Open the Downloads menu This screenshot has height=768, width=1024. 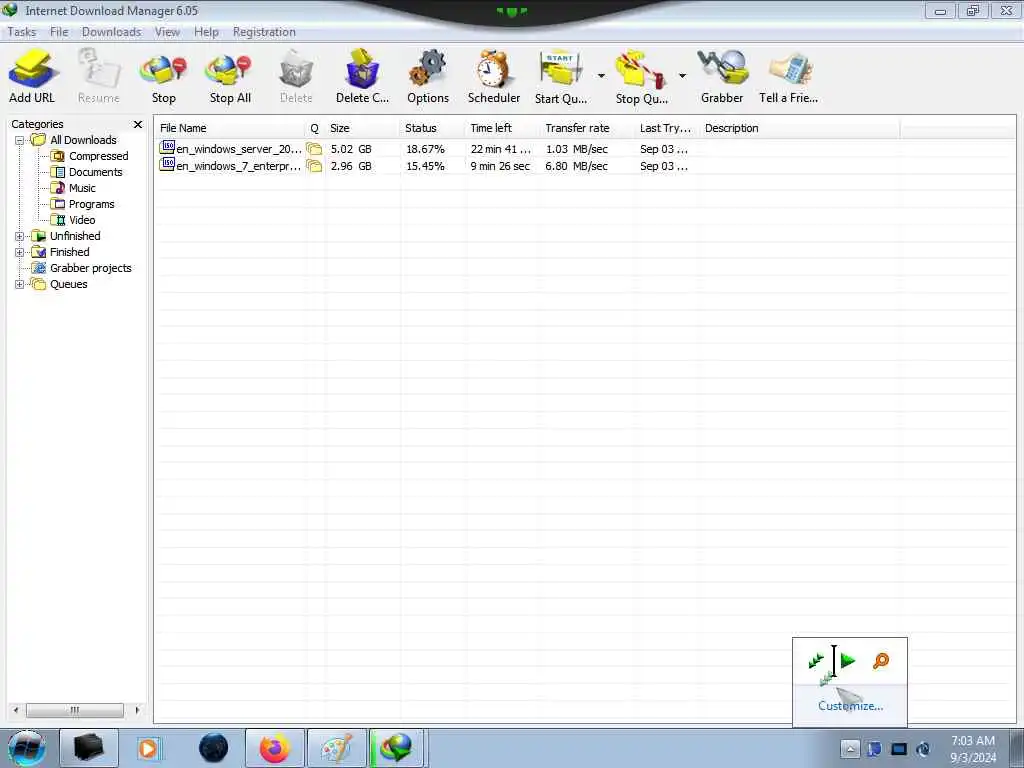point(111,32)
